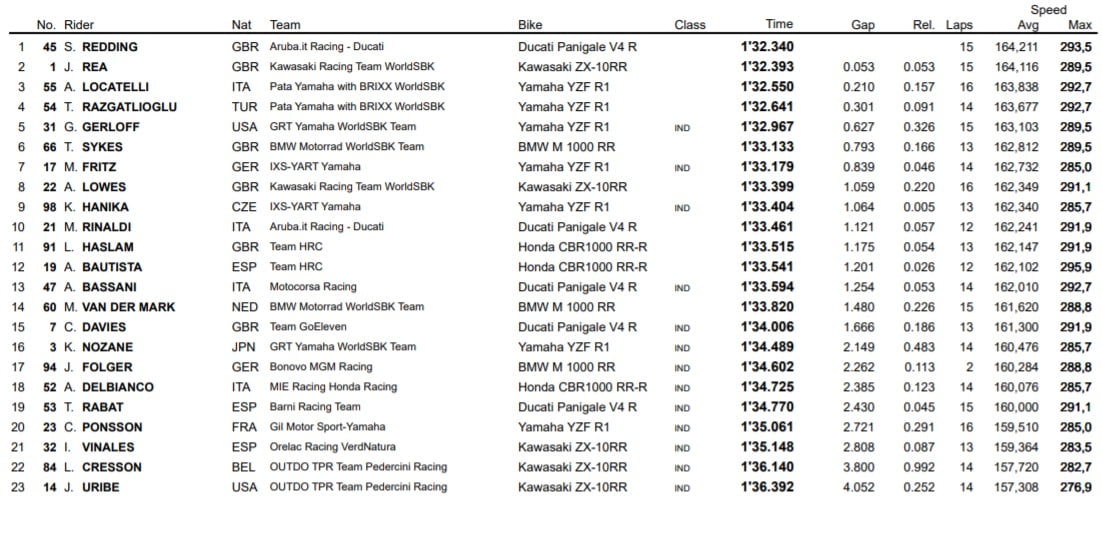Click the Speed Max column header

click(1080, 25)
